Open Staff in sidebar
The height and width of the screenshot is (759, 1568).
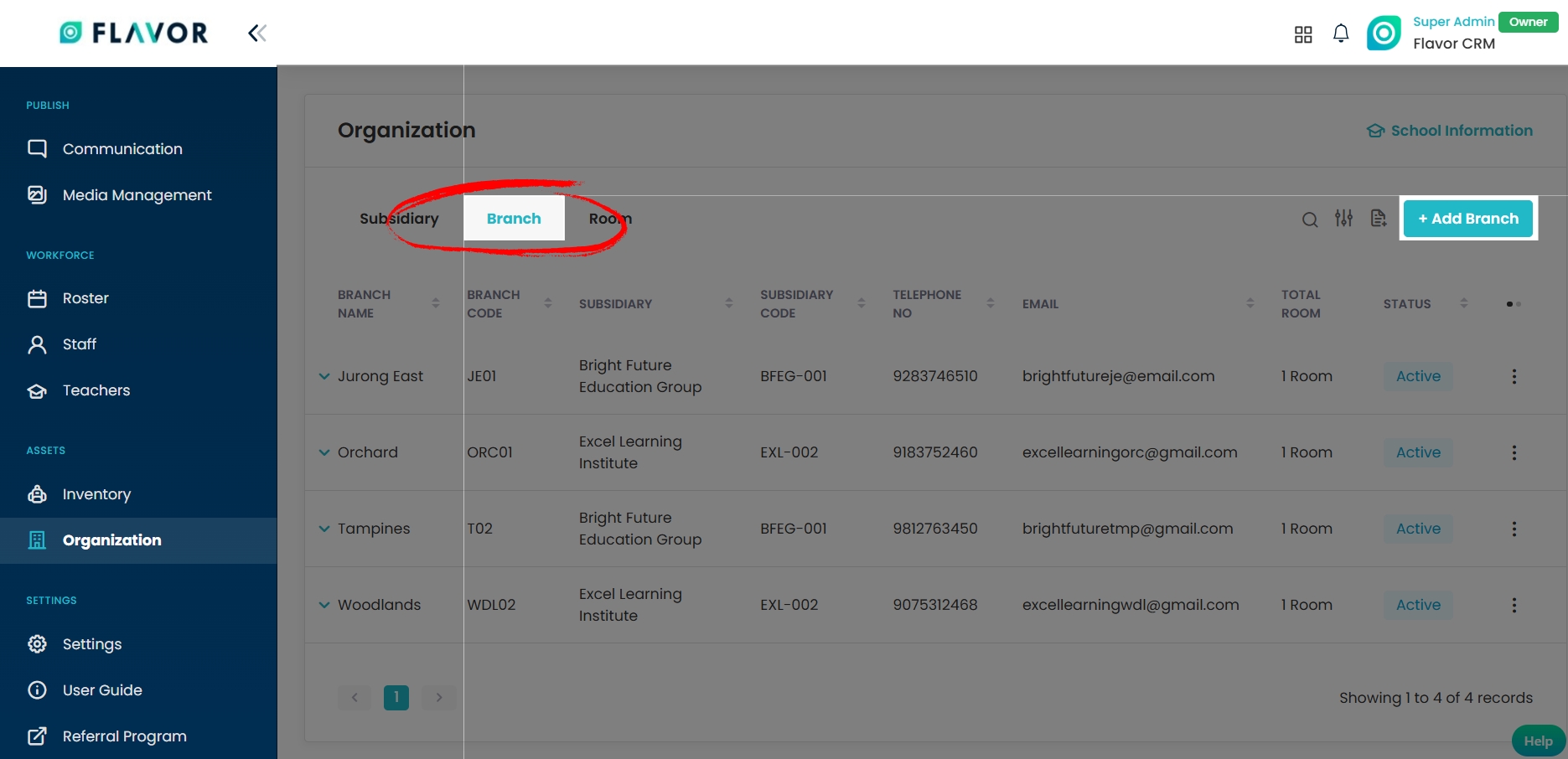pos(138,344)
